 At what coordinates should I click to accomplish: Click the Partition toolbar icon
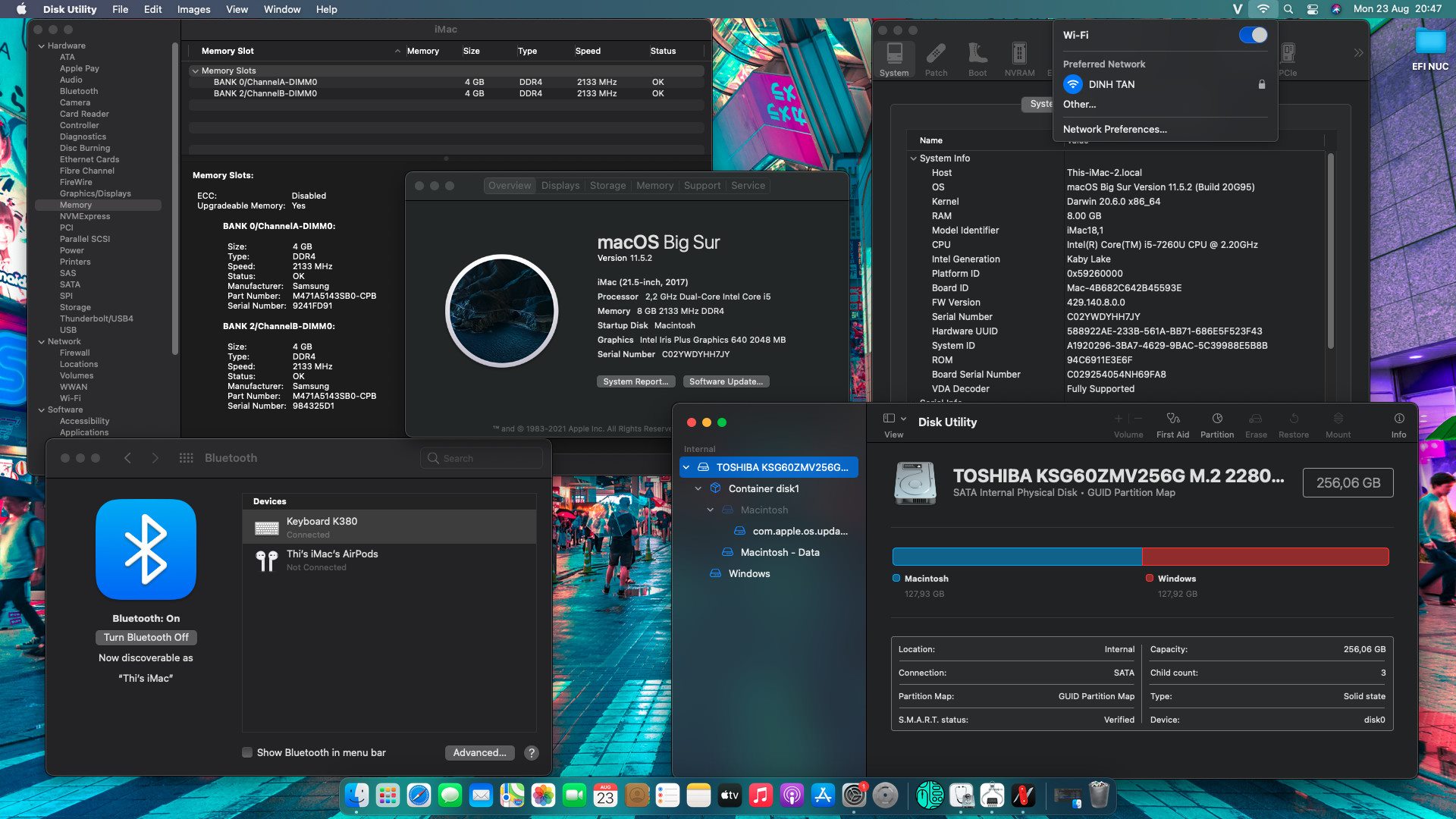(x=1216, y=419)
